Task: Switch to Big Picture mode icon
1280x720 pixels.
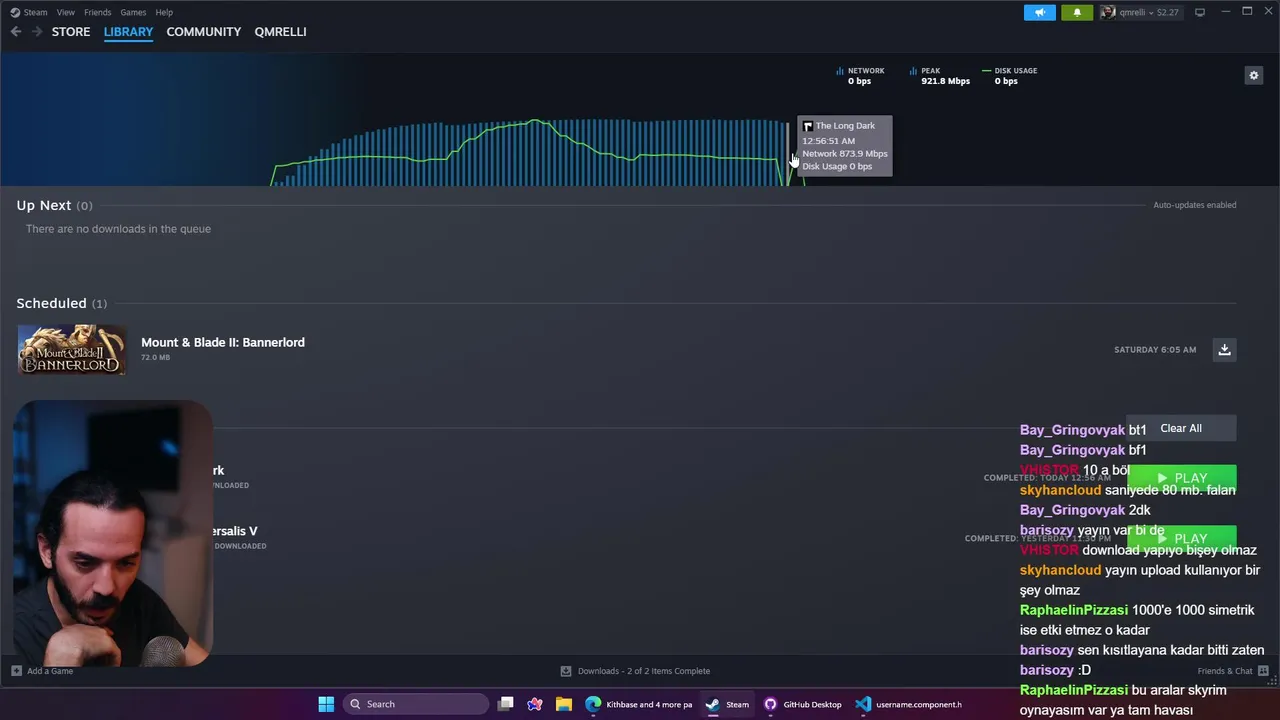Action: coord(1200,12)
